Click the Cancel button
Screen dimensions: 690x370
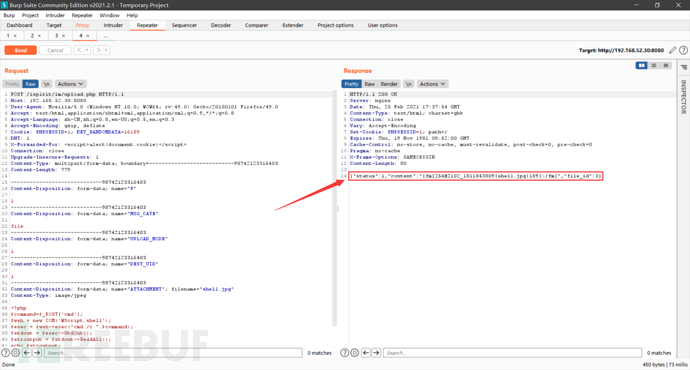pos(55,50)
